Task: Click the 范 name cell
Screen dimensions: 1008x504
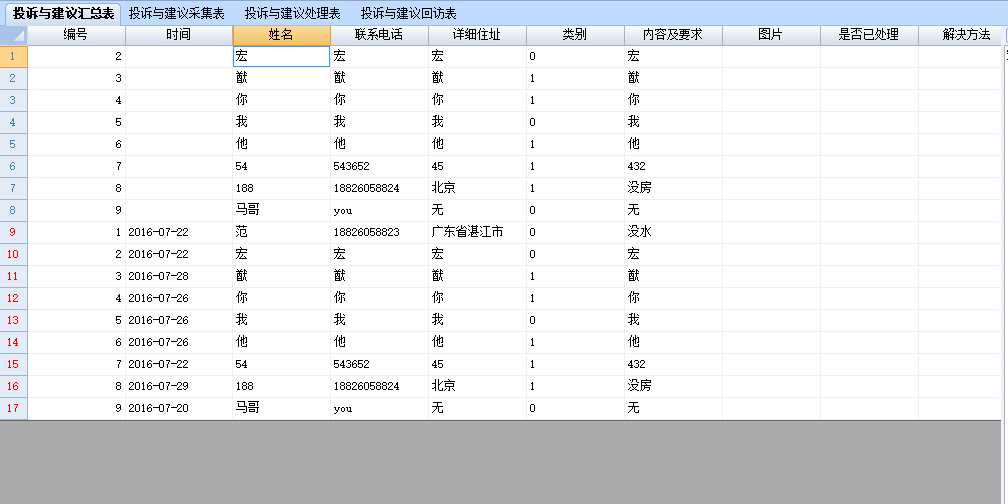Action: tap(282, 232)
